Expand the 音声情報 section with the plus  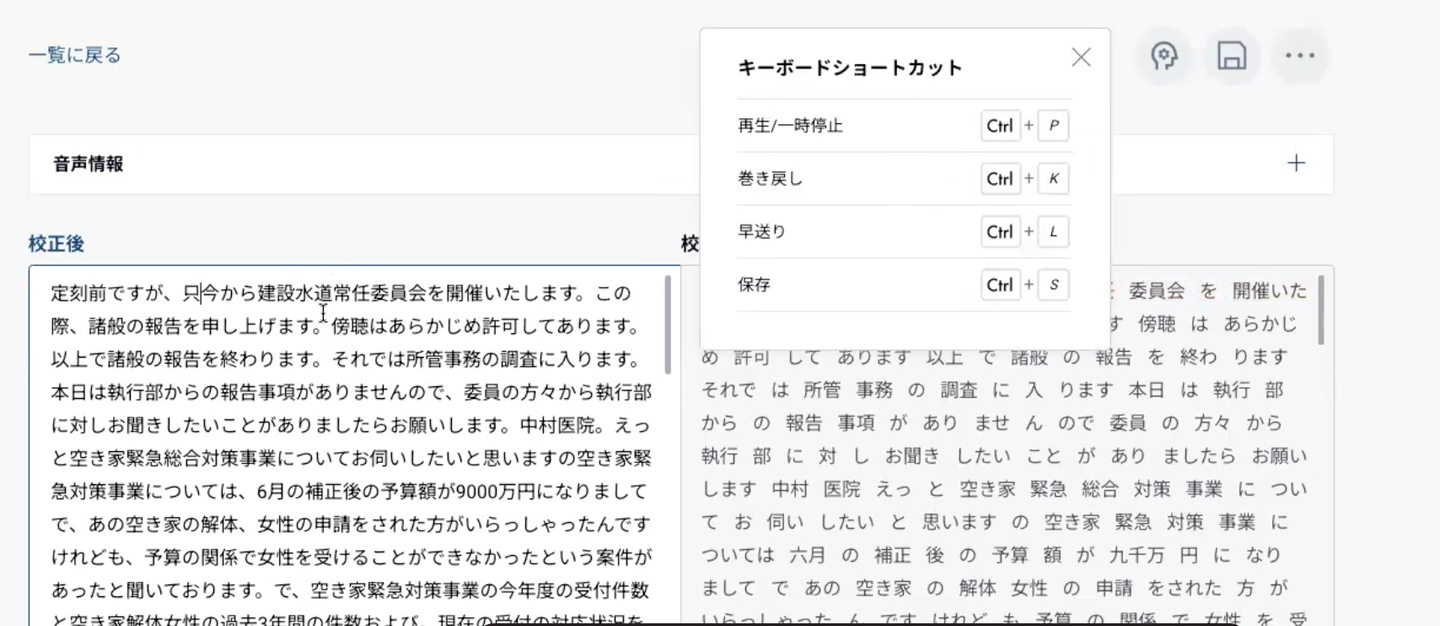click(x=1296, y=163)
